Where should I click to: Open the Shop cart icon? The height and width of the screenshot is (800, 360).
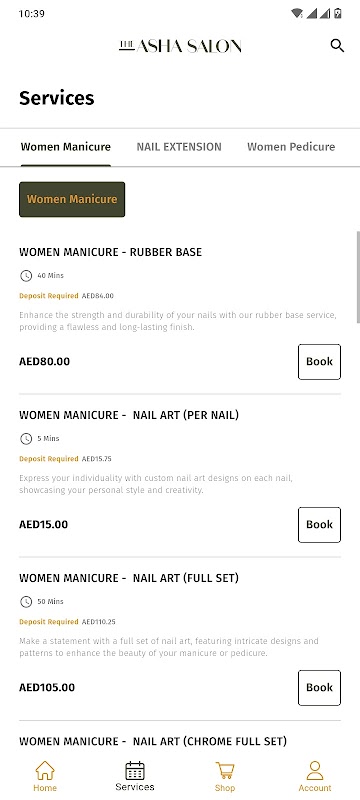224,770
